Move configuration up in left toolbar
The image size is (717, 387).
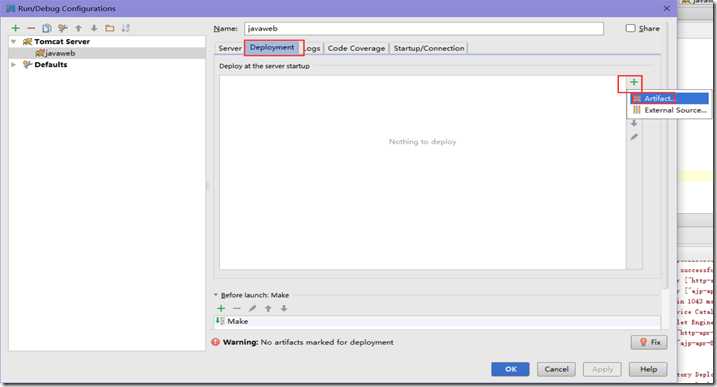coord(78,28)
